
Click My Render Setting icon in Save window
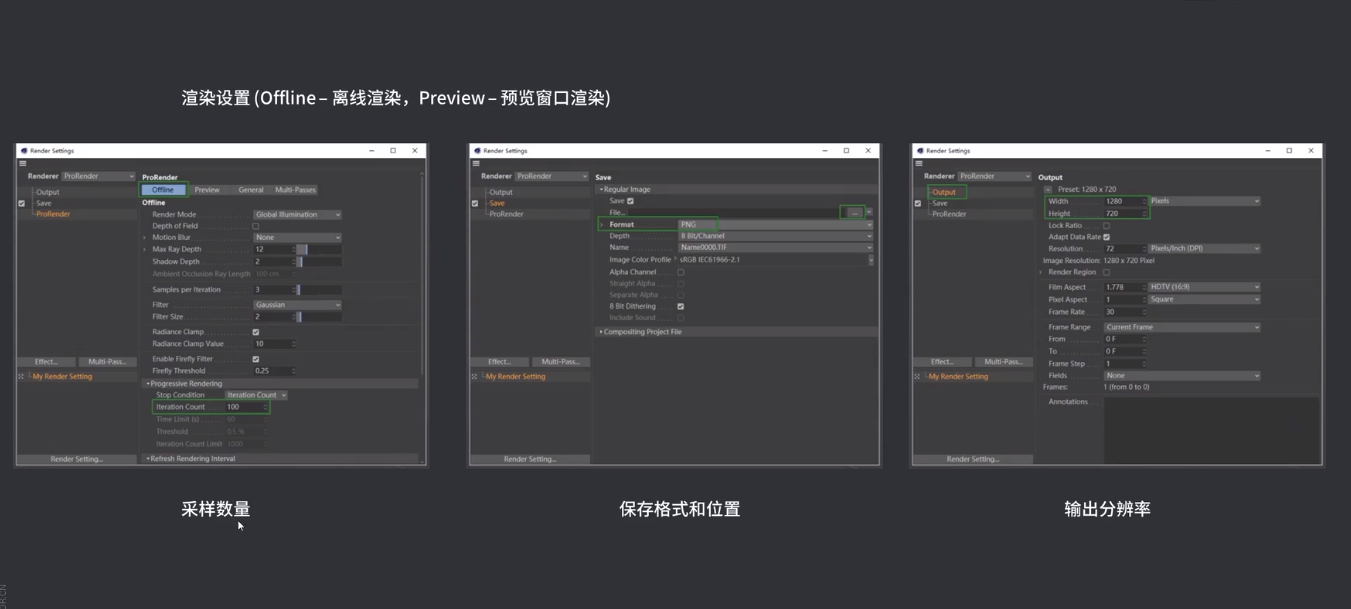pos(474,377)
